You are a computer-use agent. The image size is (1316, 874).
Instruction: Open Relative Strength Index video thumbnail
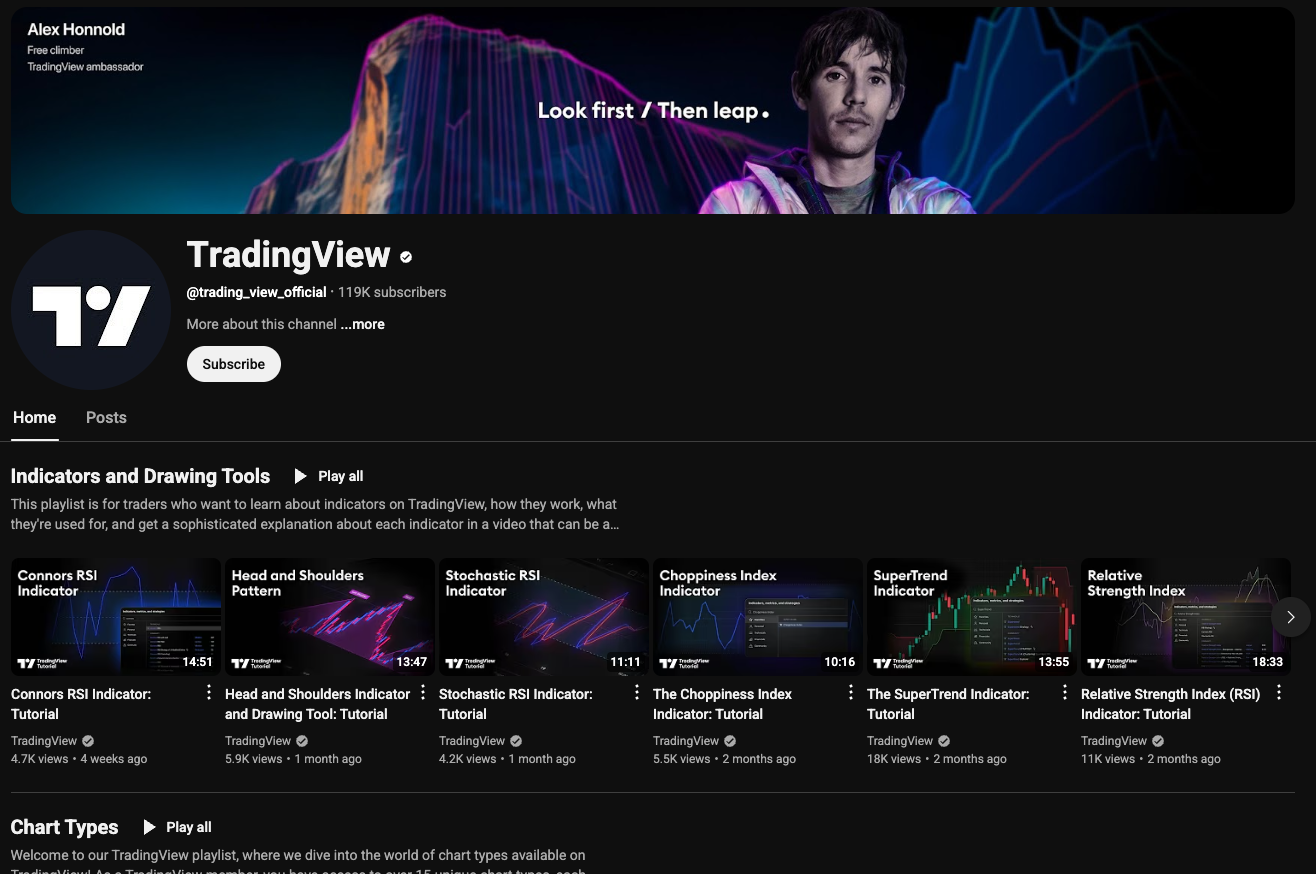(x=1186, y=617)
